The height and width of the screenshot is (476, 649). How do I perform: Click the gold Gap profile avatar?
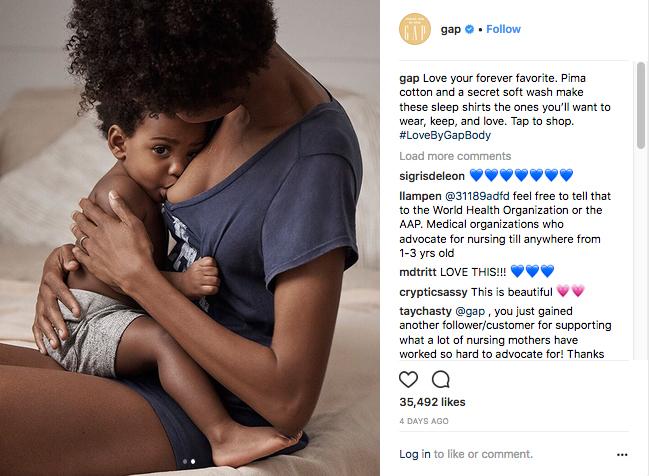pos(415,29)
